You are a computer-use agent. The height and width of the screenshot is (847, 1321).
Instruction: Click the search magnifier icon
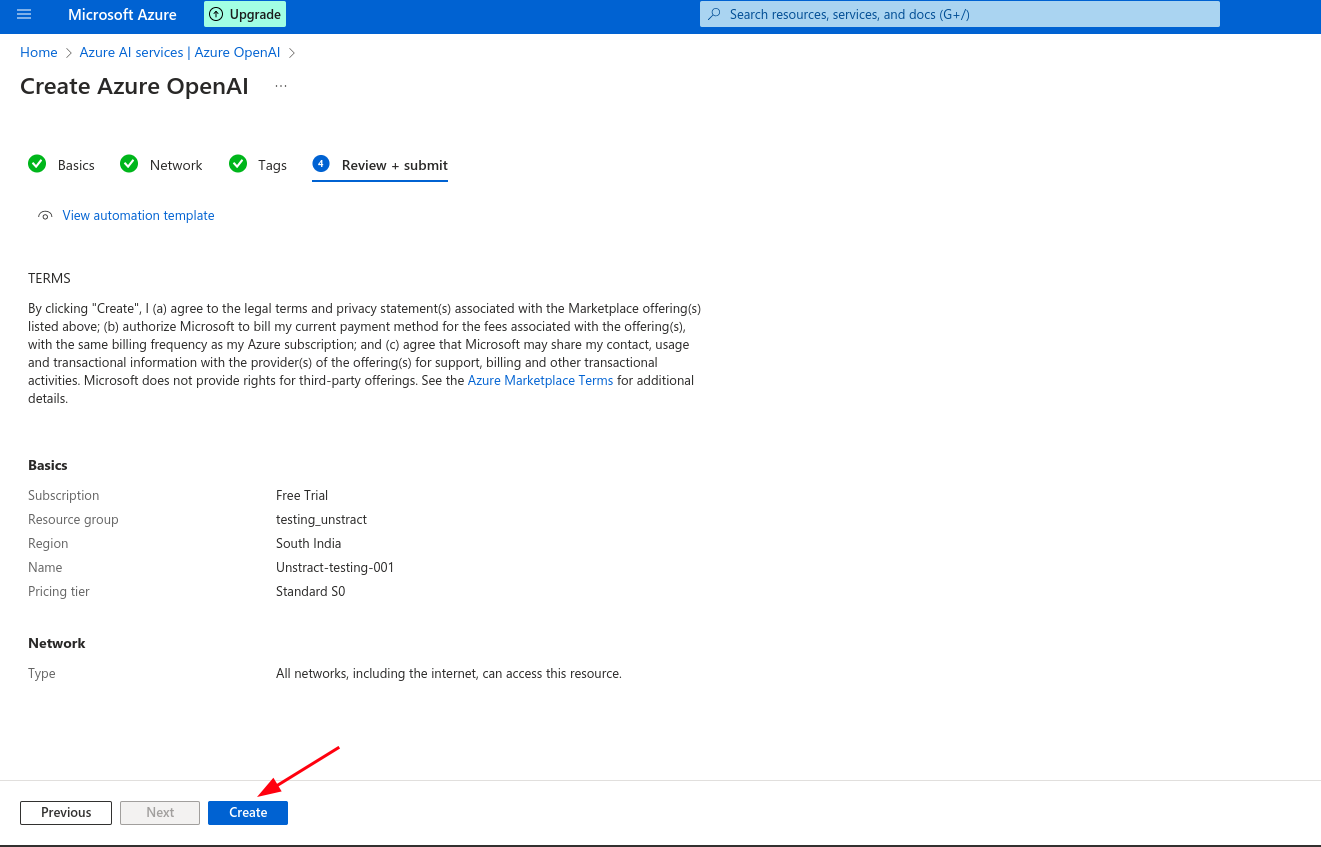pos(714,14)
